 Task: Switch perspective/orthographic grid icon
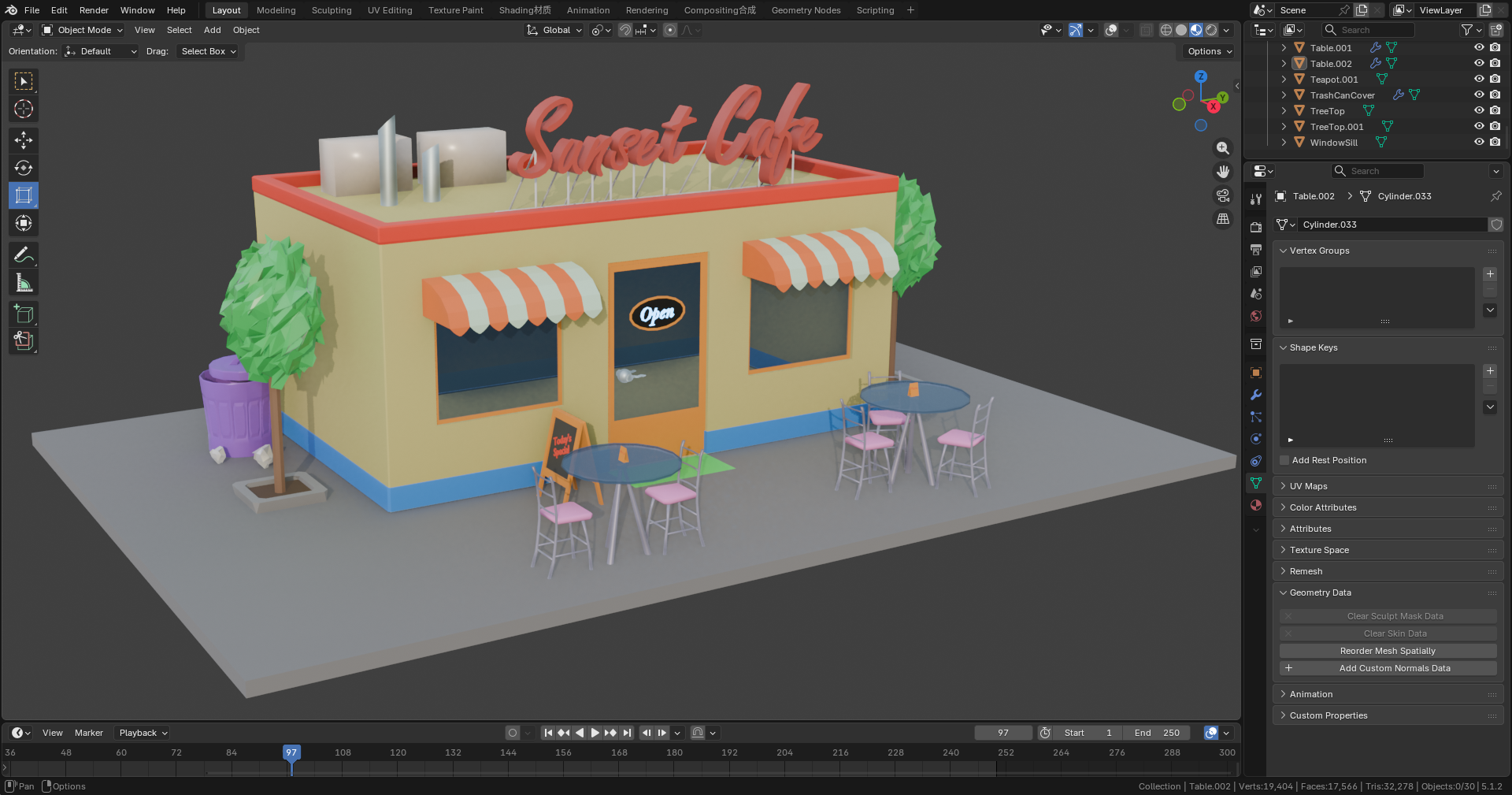[1223, 219]
